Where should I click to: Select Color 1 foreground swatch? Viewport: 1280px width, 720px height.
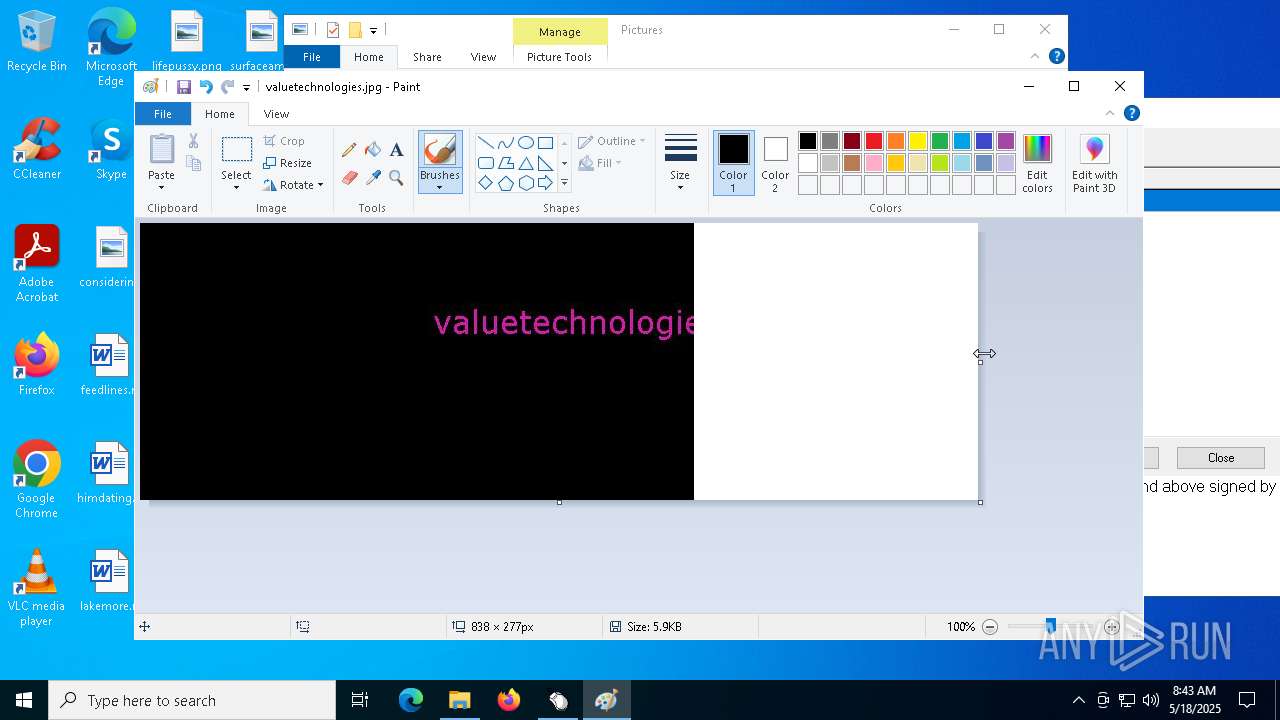coord(733,162)
